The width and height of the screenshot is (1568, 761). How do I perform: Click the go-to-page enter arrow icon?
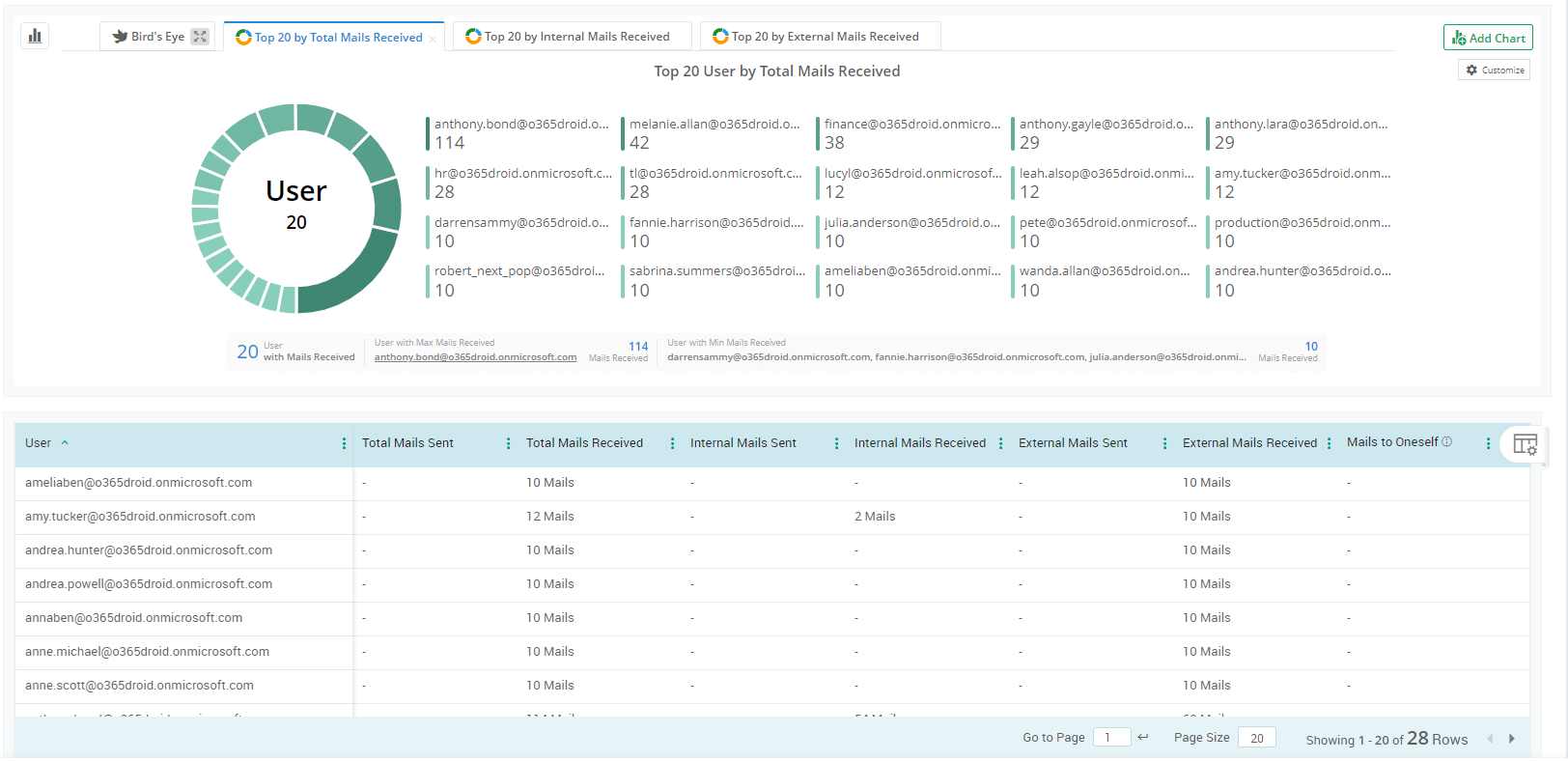click(x=1143, y=737)
